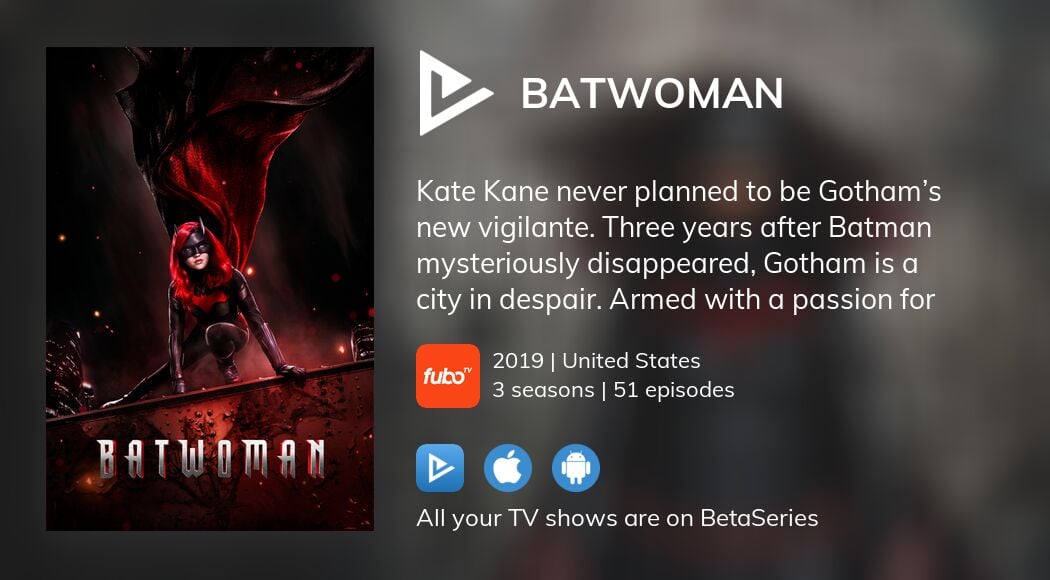Viewport: 1050px width, 580px height.
Task: Click the Batwoman logo text on the poster
Action: click(211, 459)
